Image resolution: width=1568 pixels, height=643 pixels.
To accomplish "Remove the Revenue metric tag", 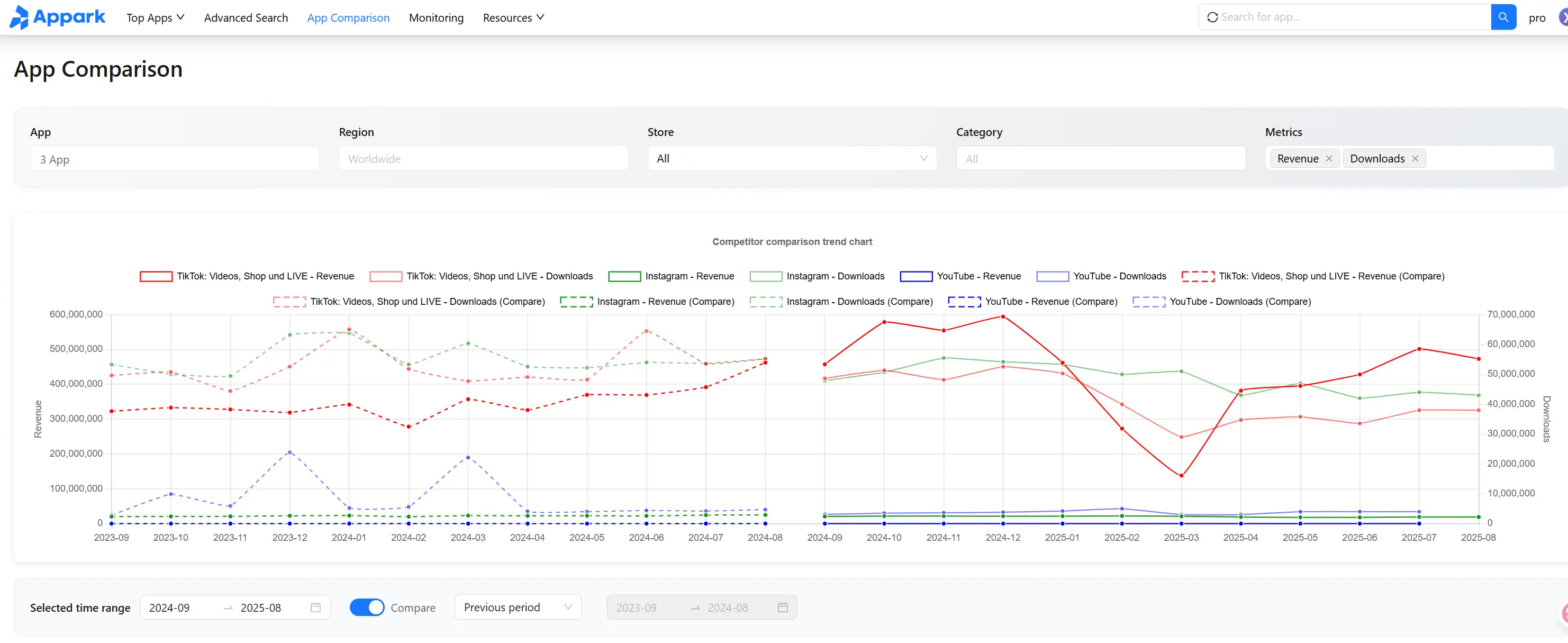I will tap(1329, 158).
